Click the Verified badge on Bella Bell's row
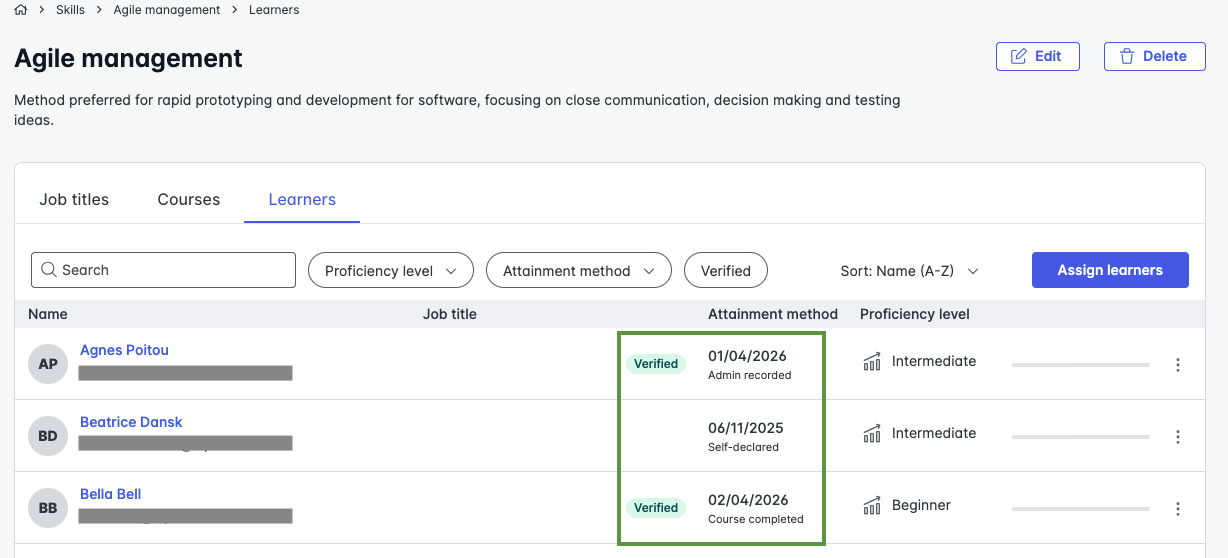Viewport: 1228px width, 558px height. tap(656, 508)
